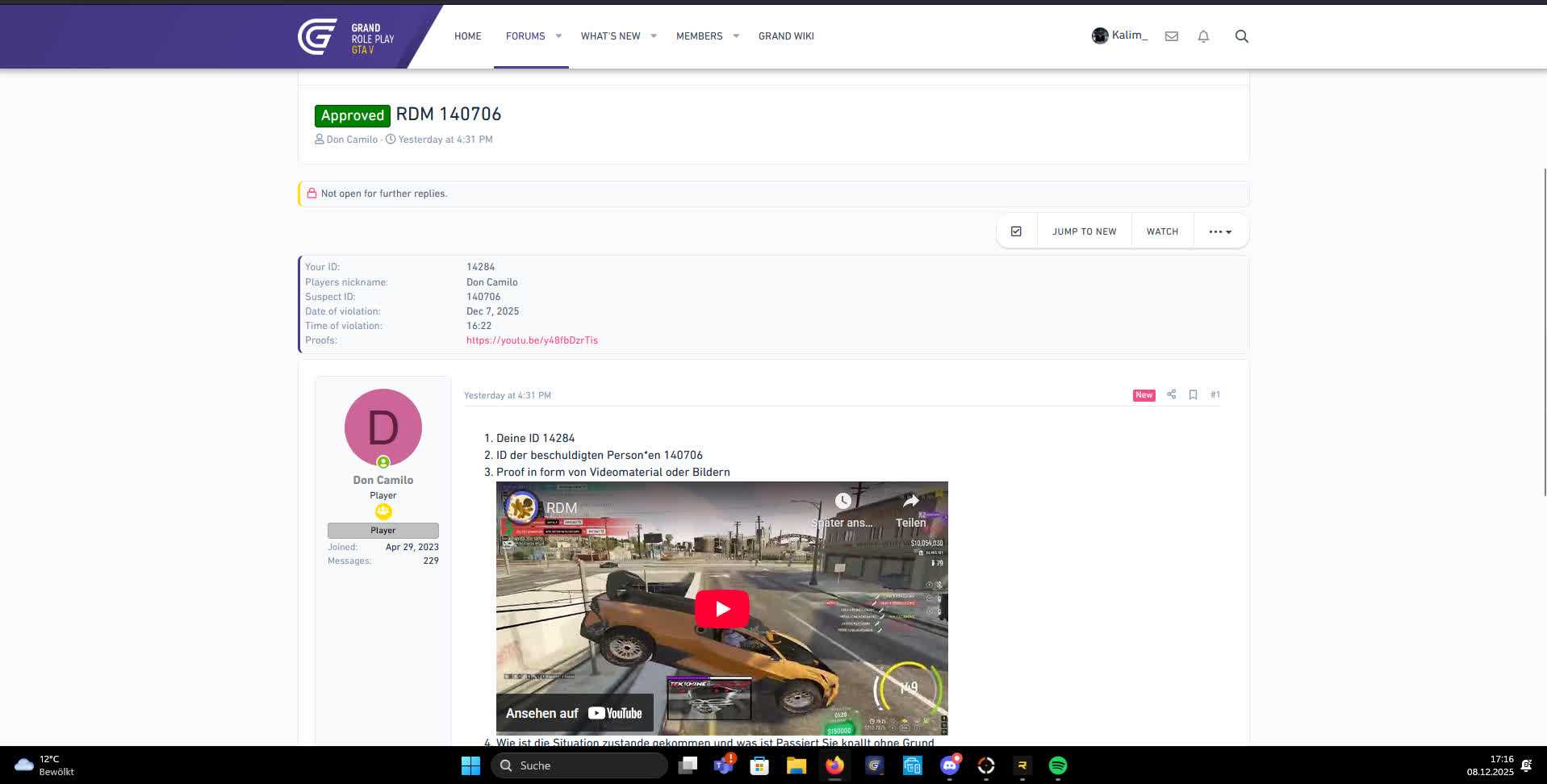1547x784 pixels.
Task: Open the notifications bell
Action: (x=1203, y=36)
